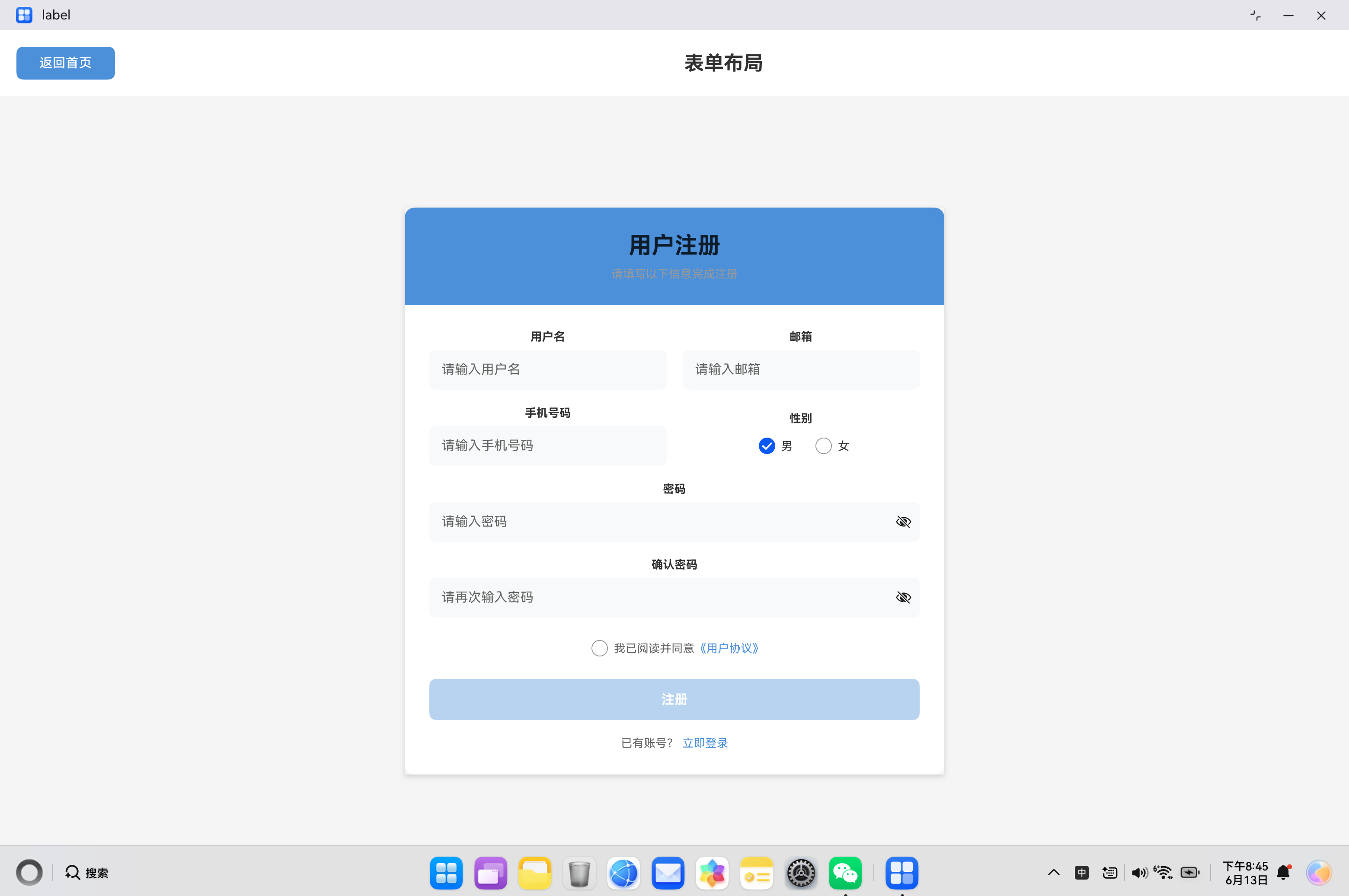Viewport: 1349px width, 896px height.
Task: Open the blue app grid launcher dock icon
Action: (x=446, y=873)
